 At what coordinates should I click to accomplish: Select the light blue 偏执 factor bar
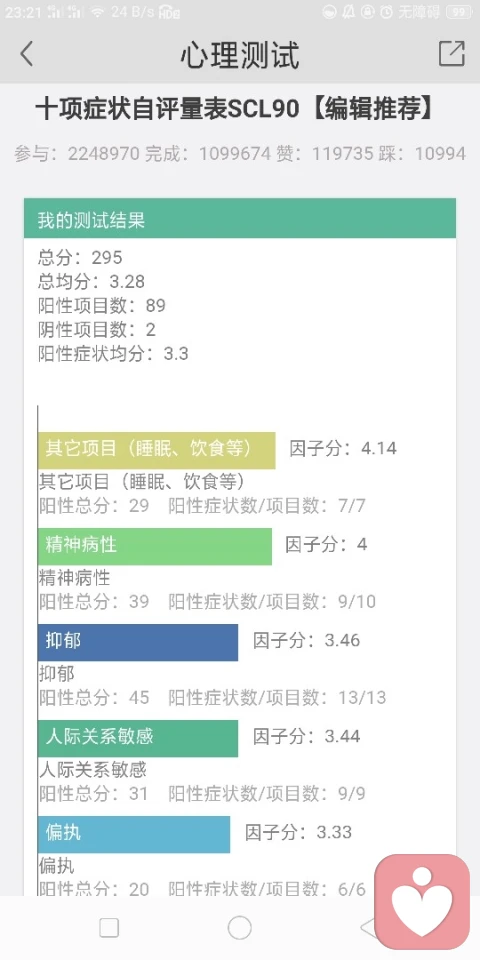click(x=133, y=834)
